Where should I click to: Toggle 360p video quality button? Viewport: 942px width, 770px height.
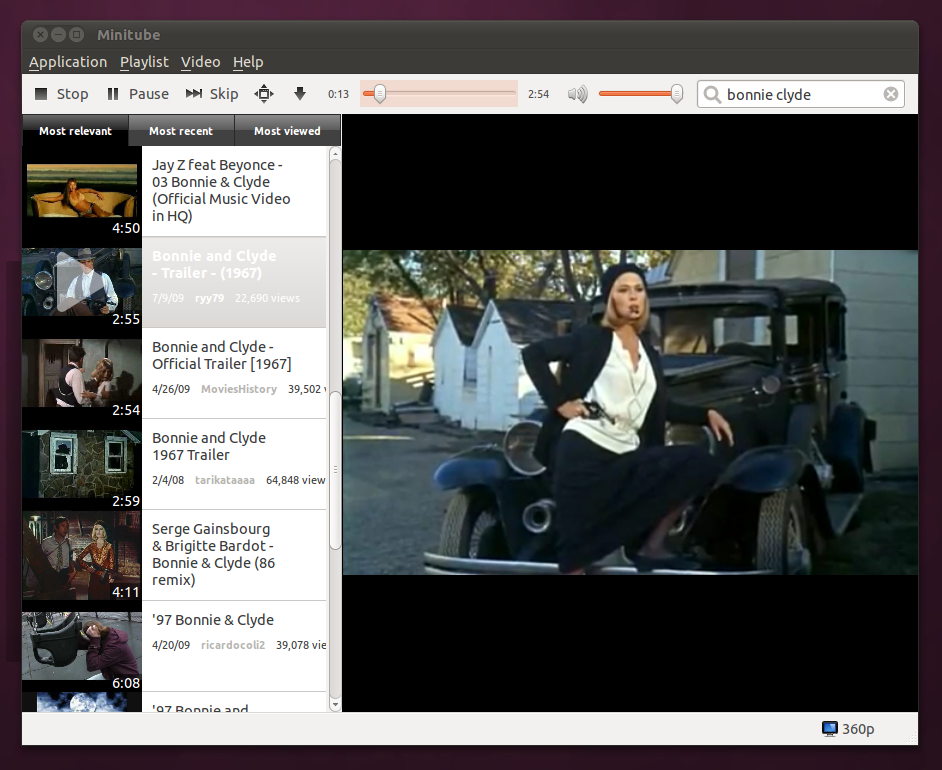848,729
